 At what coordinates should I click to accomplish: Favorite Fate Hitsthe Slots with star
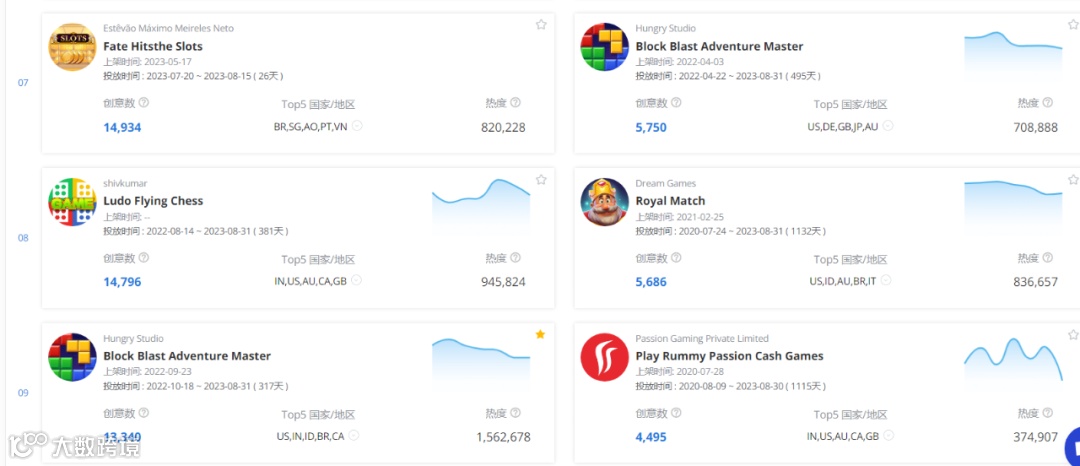click(x=541, y=25)
